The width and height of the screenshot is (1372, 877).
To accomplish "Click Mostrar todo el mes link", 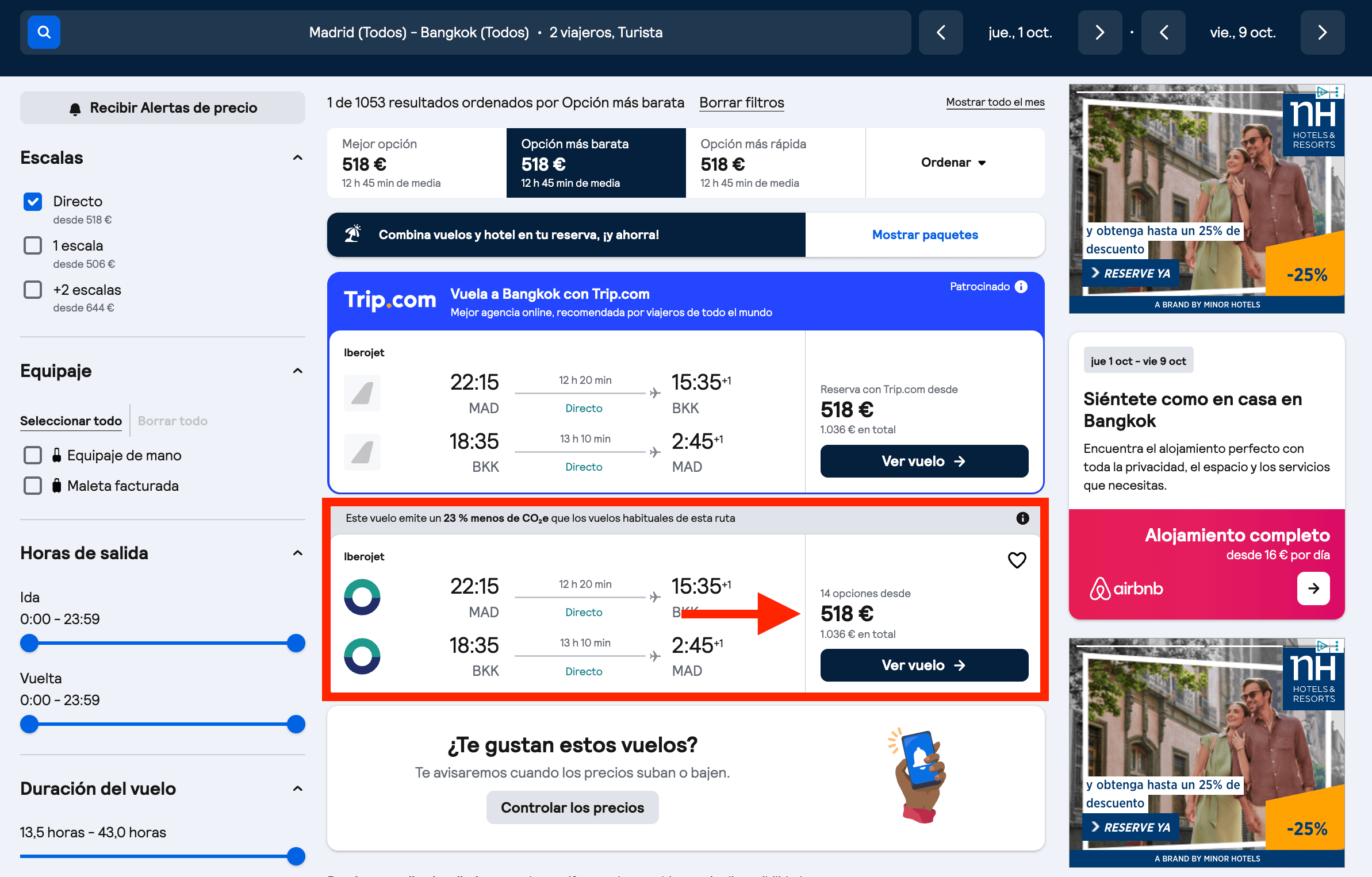I will point(995,102).
